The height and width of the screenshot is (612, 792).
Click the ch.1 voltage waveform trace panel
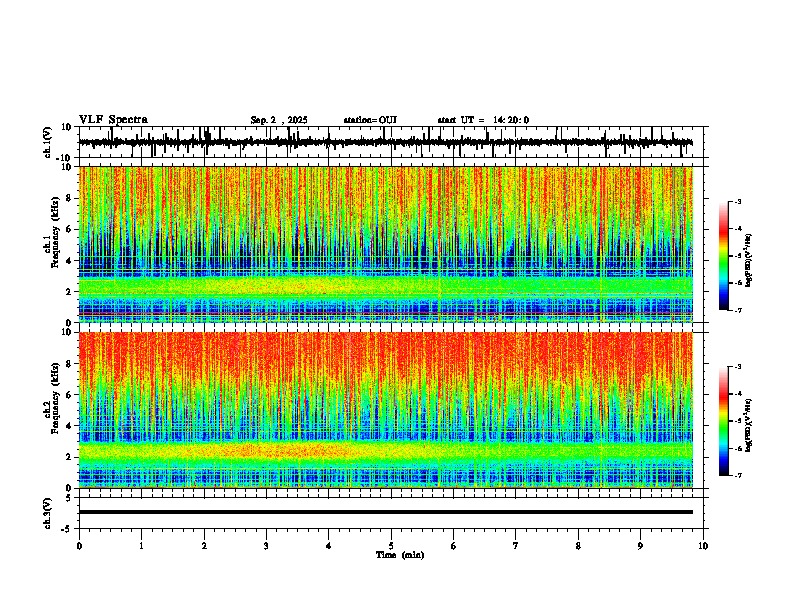click(391, 142)
